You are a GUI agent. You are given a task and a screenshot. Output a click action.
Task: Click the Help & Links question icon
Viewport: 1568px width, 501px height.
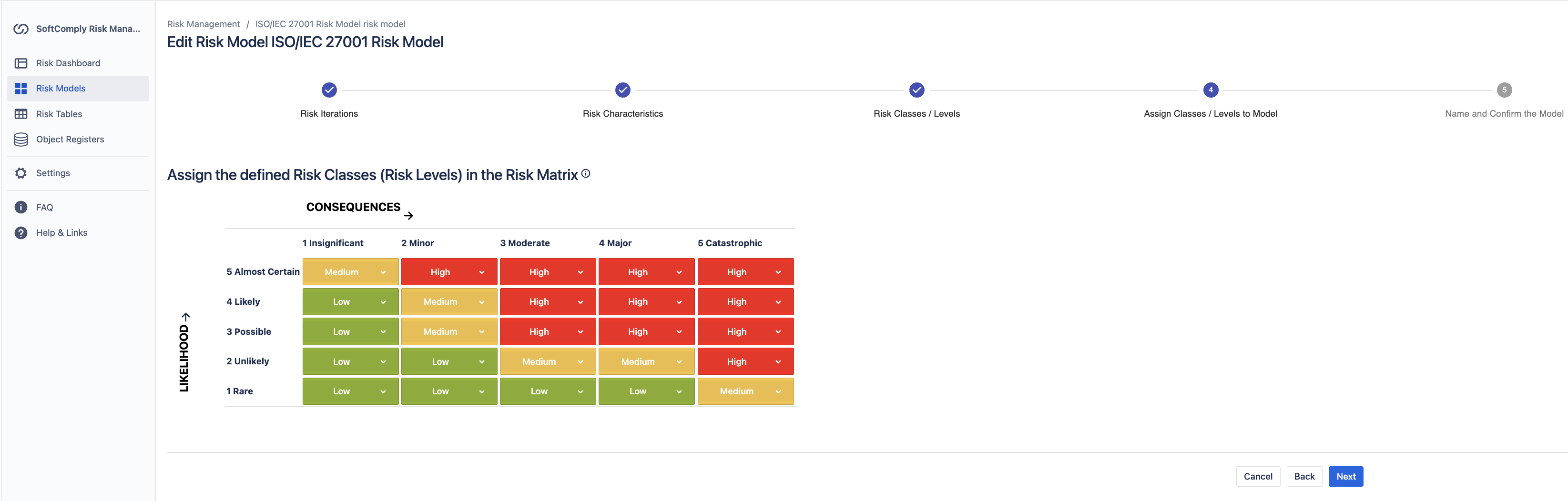(20, 233)
